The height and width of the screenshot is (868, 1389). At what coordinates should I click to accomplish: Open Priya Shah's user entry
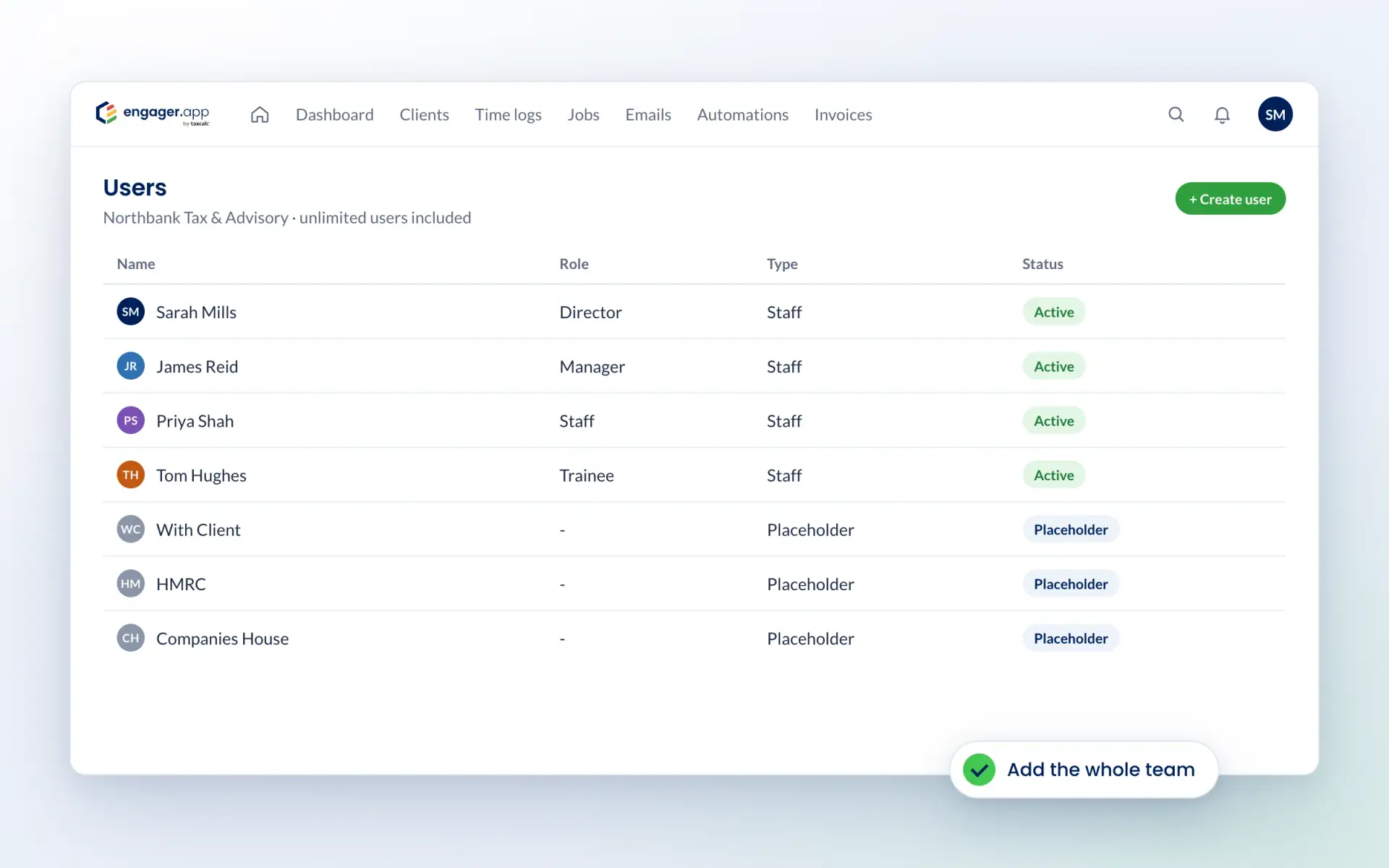click(195, 421)
